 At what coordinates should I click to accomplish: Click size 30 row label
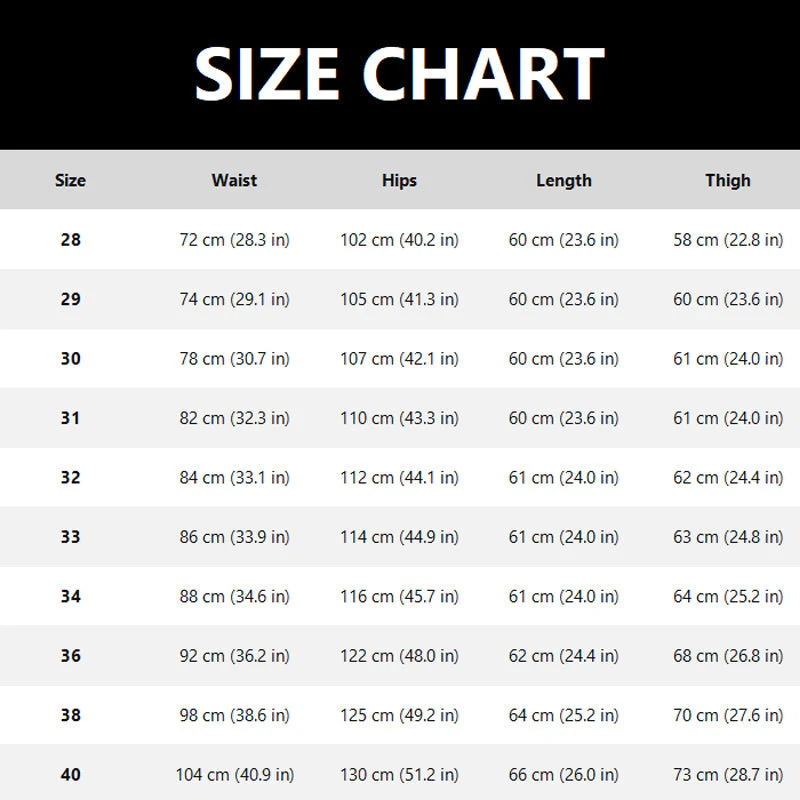coord(70,359)
